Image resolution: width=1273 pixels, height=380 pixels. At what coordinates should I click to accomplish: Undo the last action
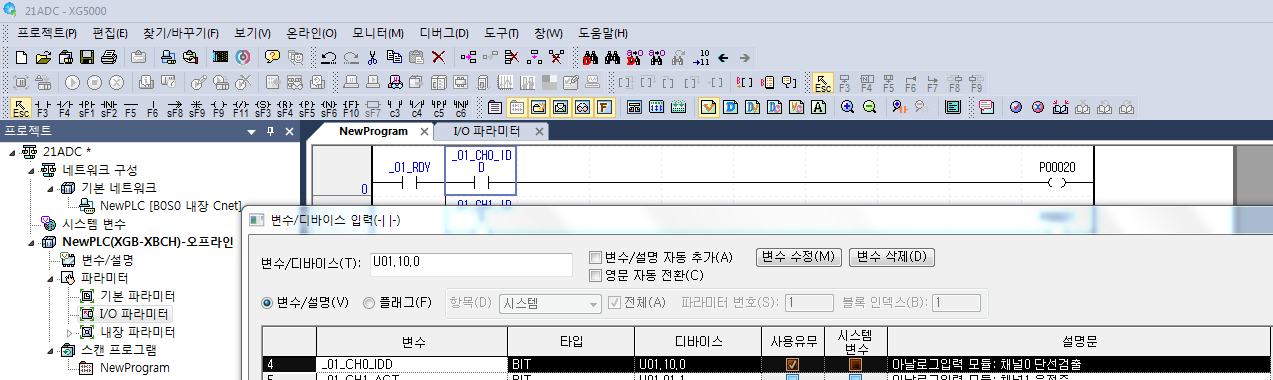point(329,57)
